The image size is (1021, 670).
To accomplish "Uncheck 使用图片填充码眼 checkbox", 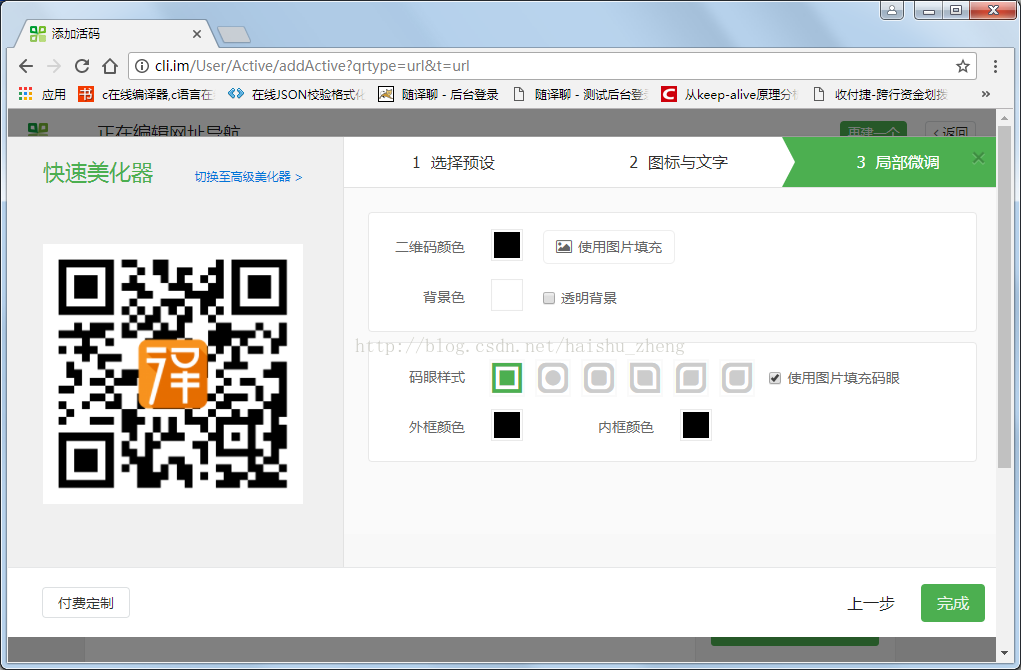I will [775, 378].
